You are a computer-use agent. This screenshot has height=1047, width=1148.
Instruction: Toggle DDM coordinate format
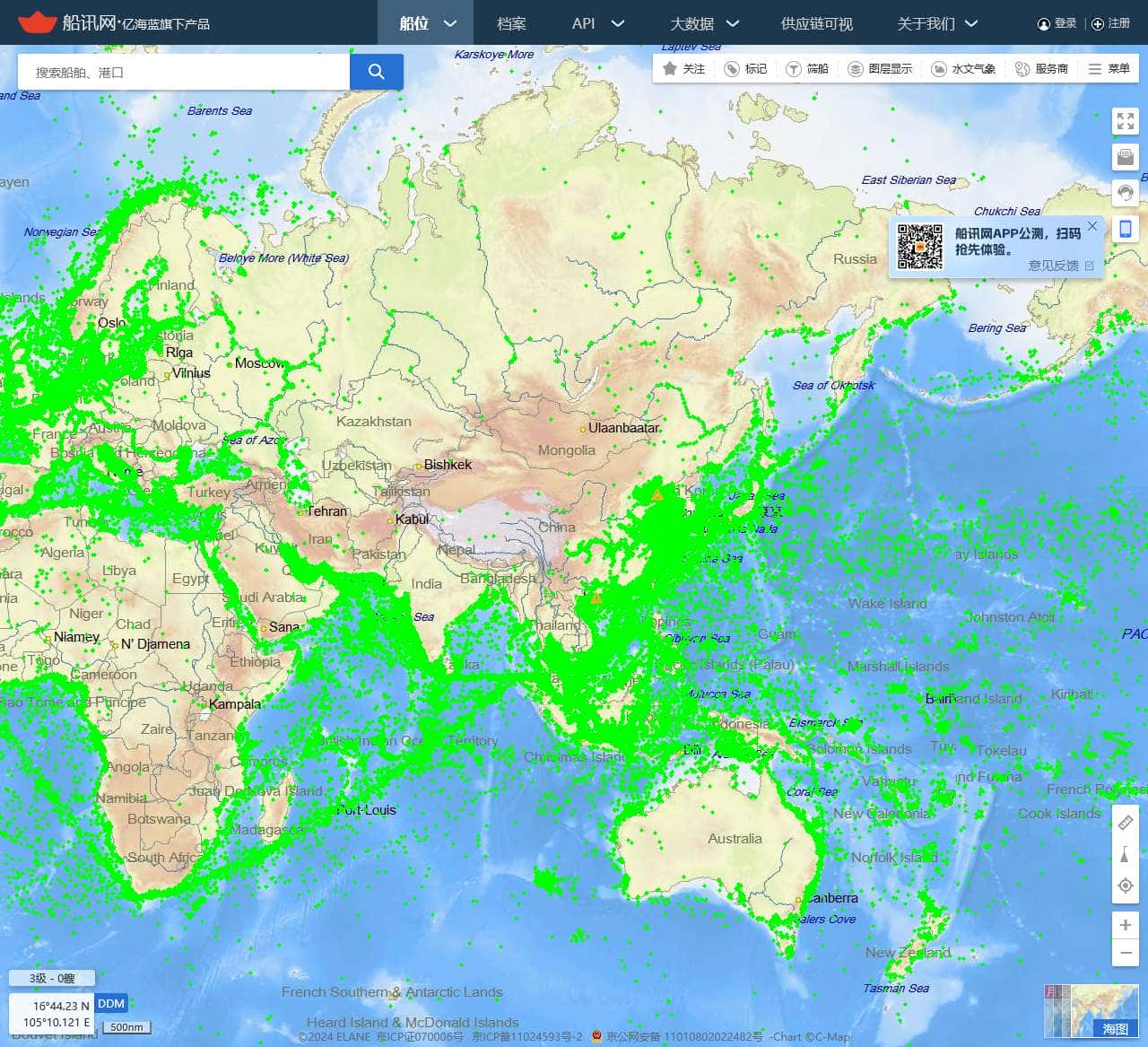point(111,1003)
